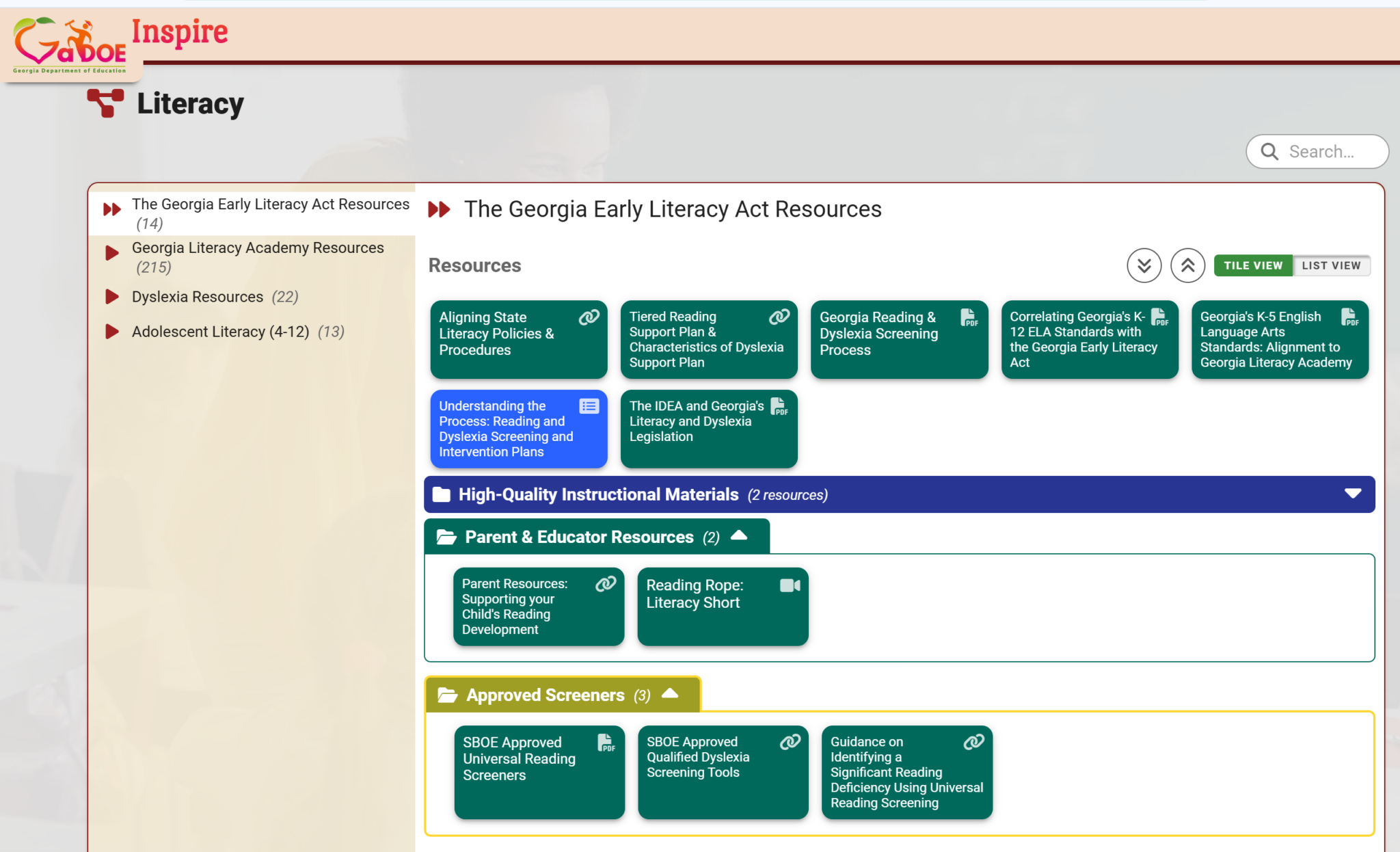Click PDF icon on Georgia Reading & Dyslexia Screening
This screenshot has width=1400, height=852.
[969, 317]
